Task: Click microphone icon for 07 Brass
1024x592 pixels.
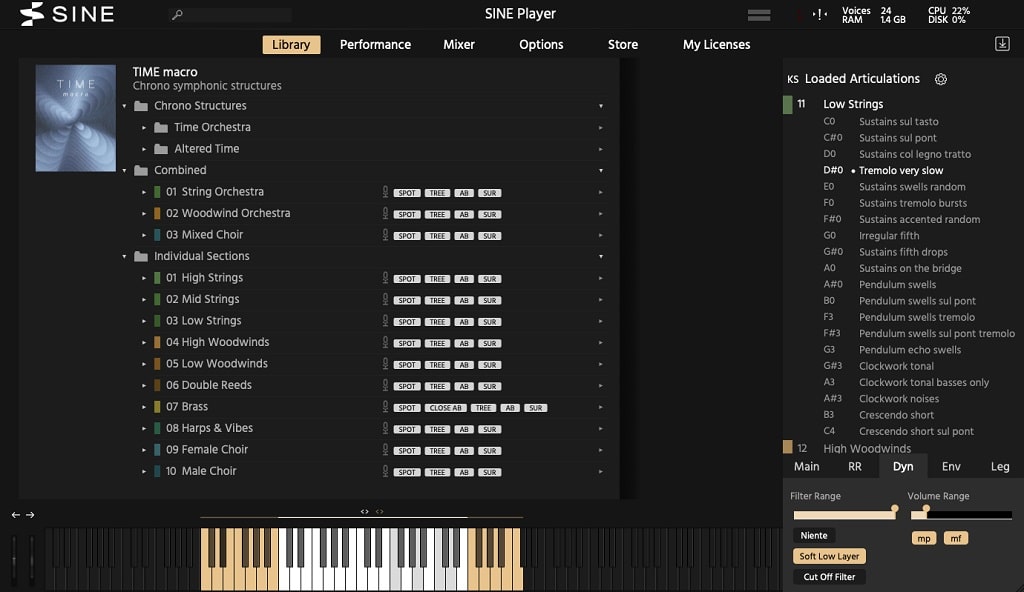Action: click(385, 406)
